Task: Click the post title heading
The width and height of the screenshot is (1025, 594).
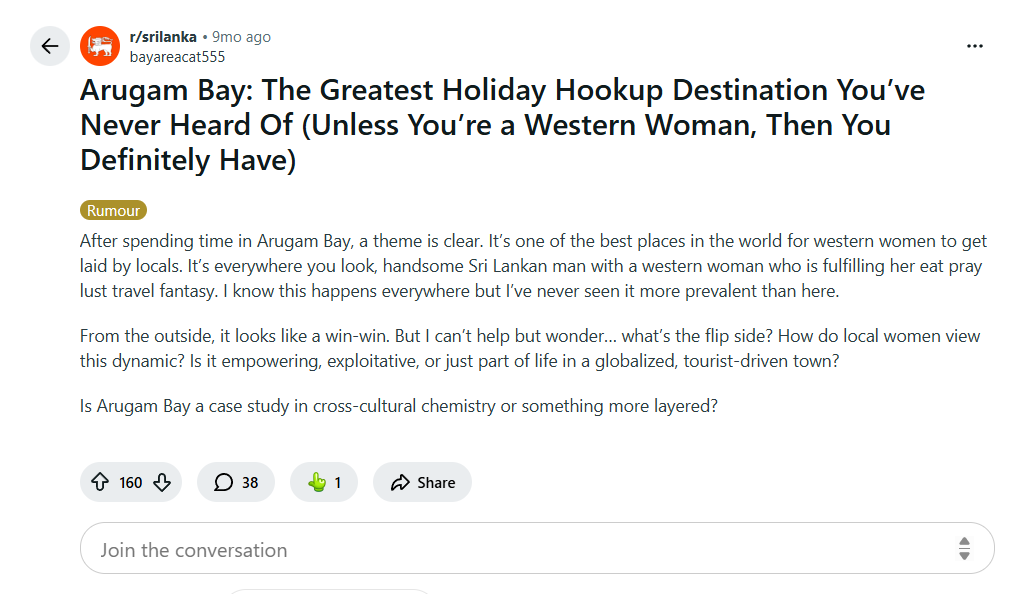Action: coord(502,125)
